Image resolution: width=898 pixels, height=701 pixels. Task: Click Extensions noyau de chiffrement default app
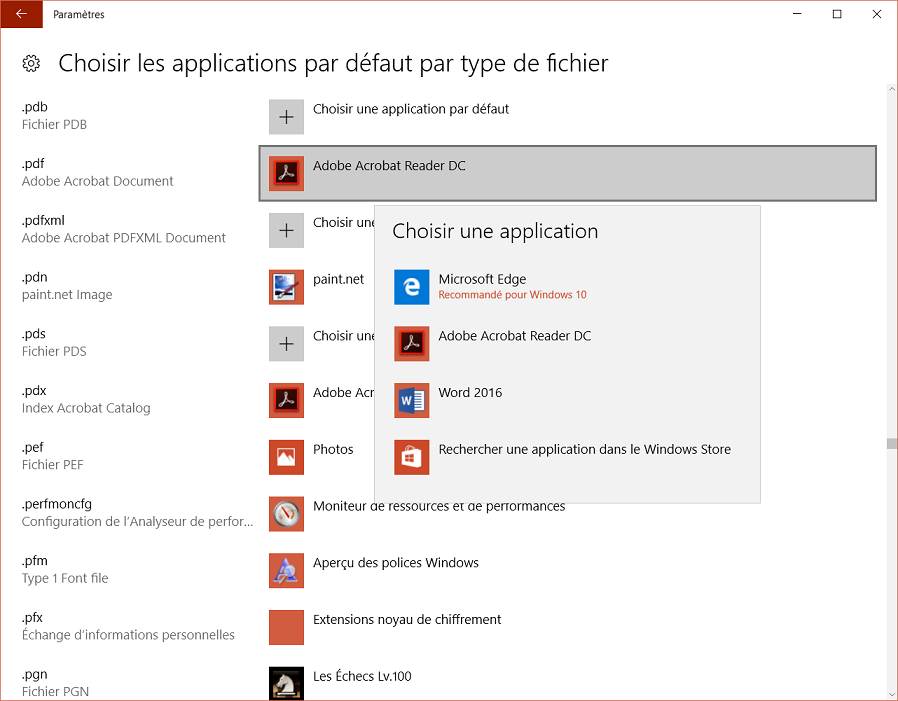407,619
